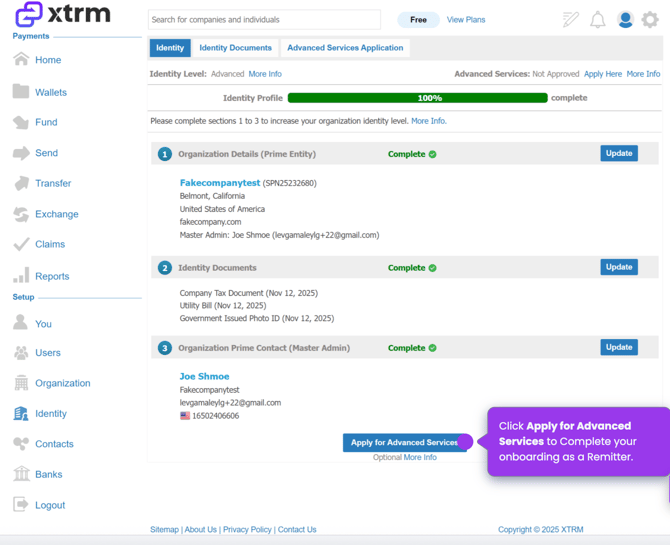
Task: Click the Identity Profile progress bar
Action: [x=417, y=98]
